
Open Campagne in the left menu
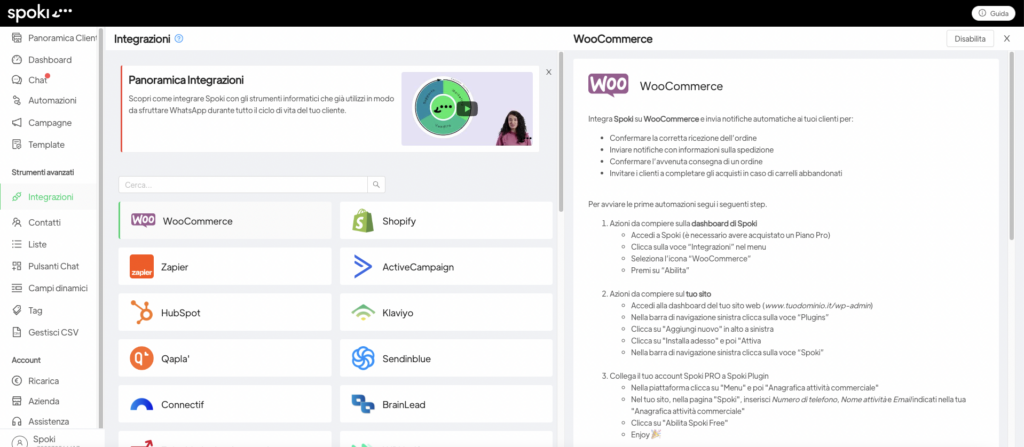point(50,122)
